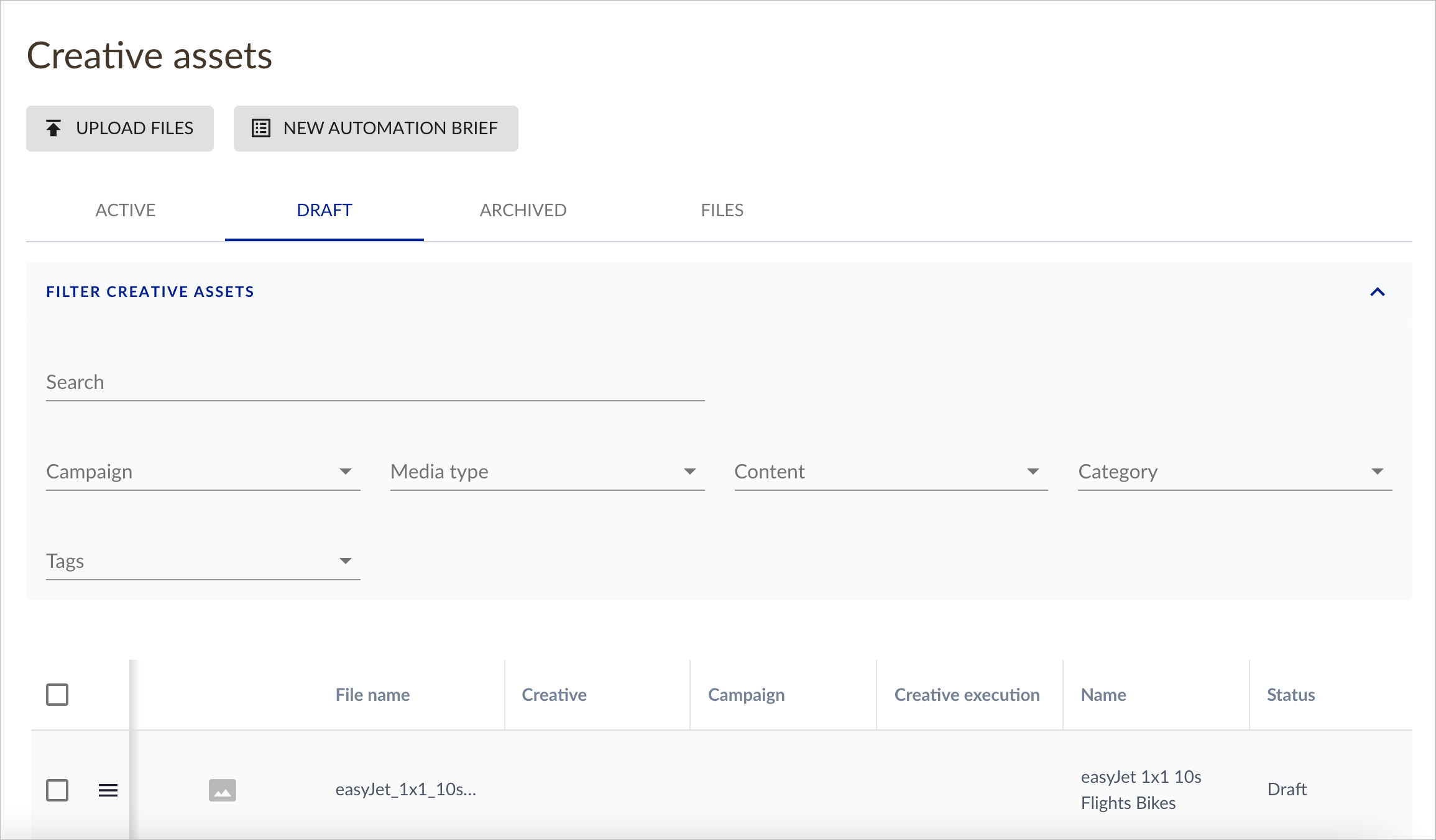Open the Tags filter dropdown
The width and height of the screenshot is (1436, 840).
(203, 562)
